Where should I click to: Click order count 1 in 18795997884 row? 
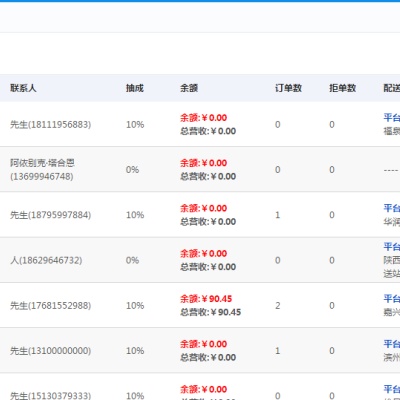tap(278, 215)
